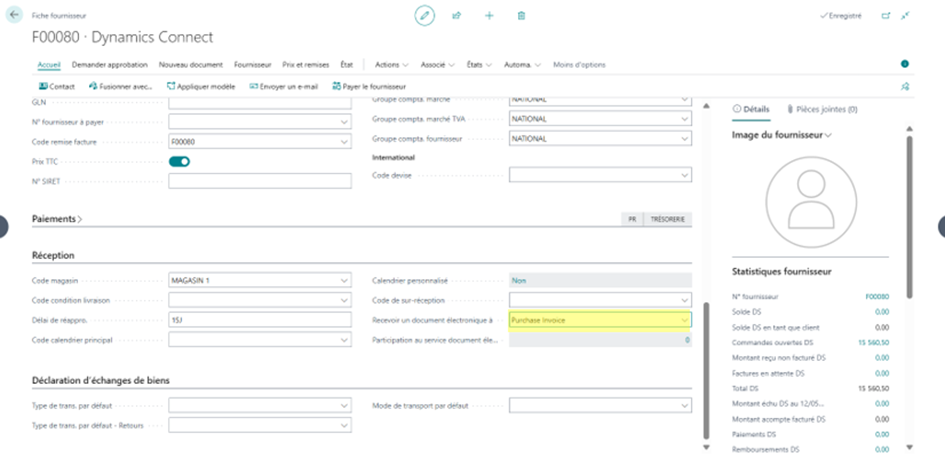Click the supplier picture placeholder
The image size is (945, 473).
[x=811, y=202]
